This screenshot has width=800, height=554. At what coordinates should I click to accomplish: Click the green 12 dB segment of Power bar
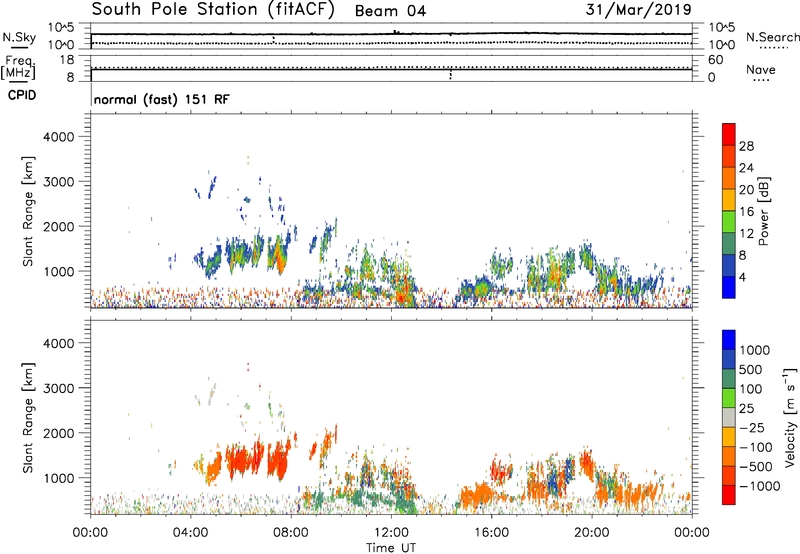729,221
